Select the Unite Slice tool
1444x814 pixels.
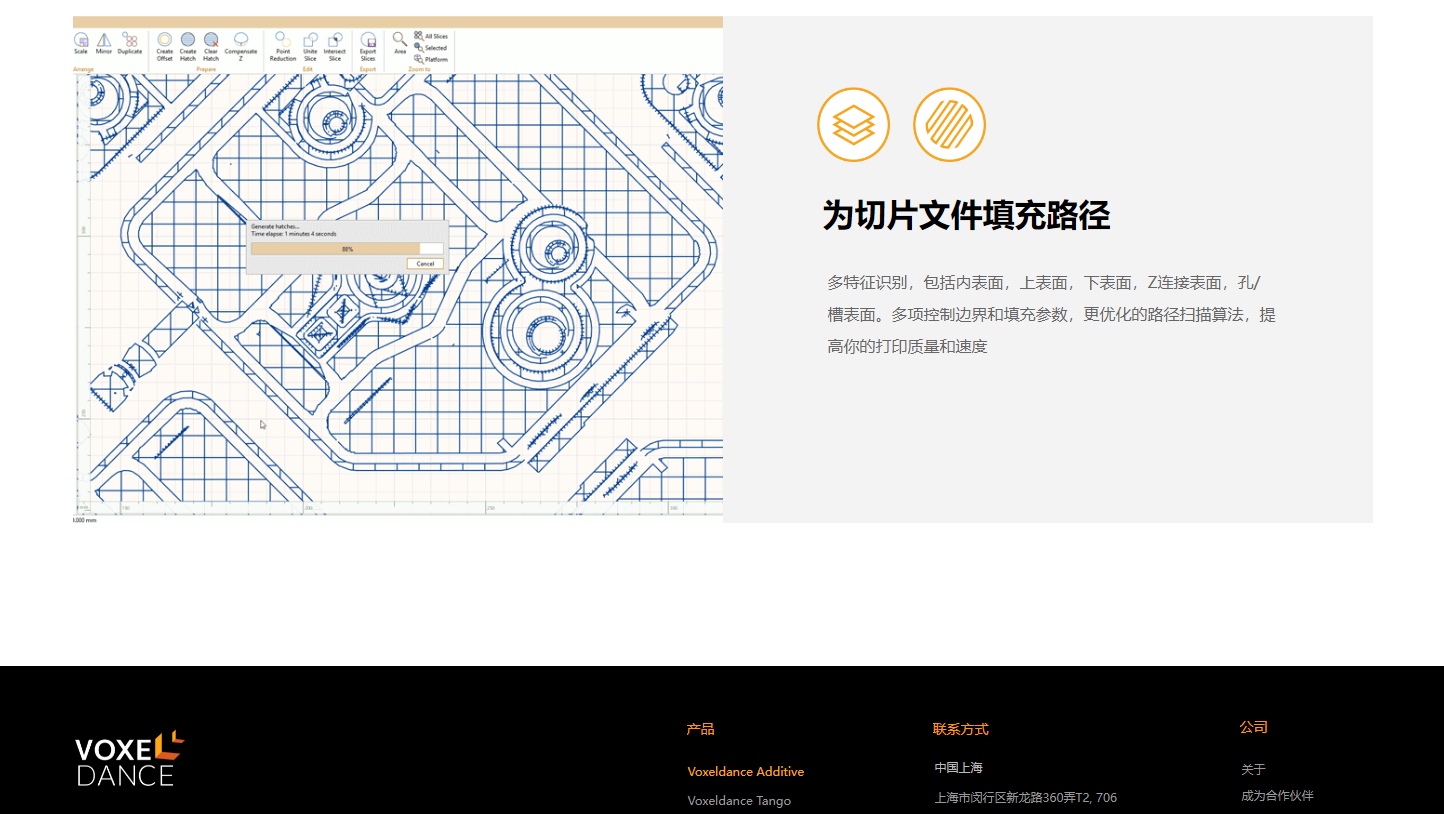[310, 42]
